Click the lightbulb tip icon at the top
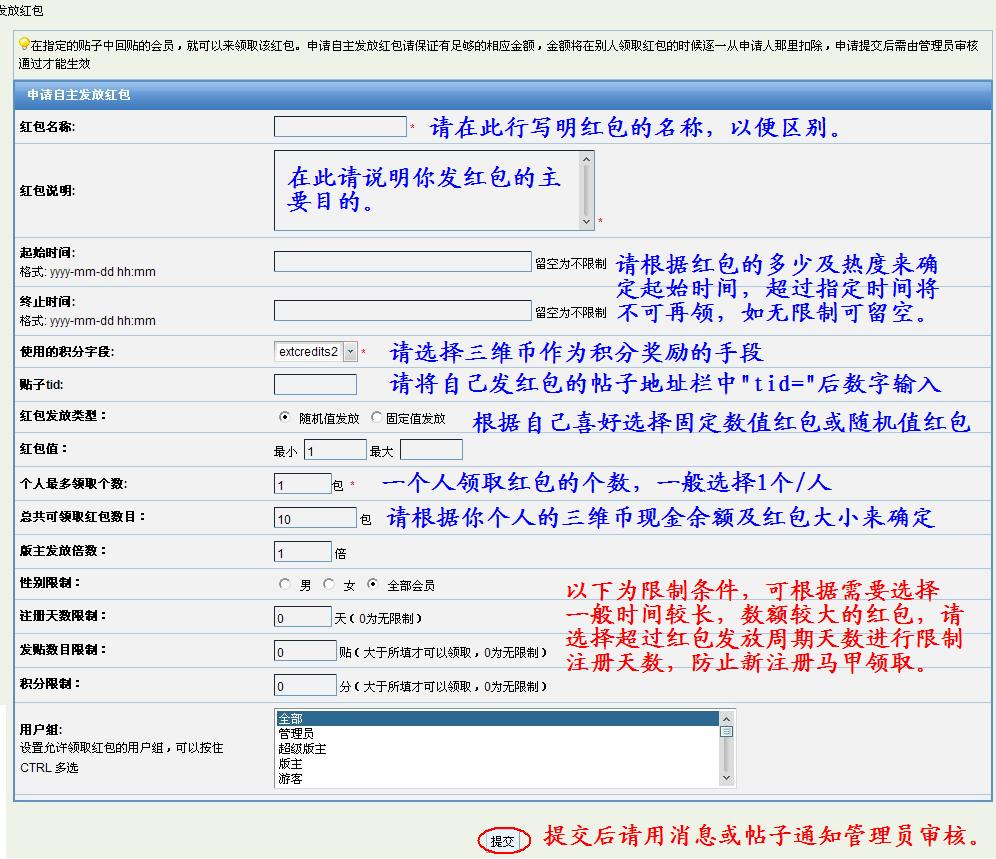The height and width of the screenshot is (859, 996). click(x=24, y=43)
